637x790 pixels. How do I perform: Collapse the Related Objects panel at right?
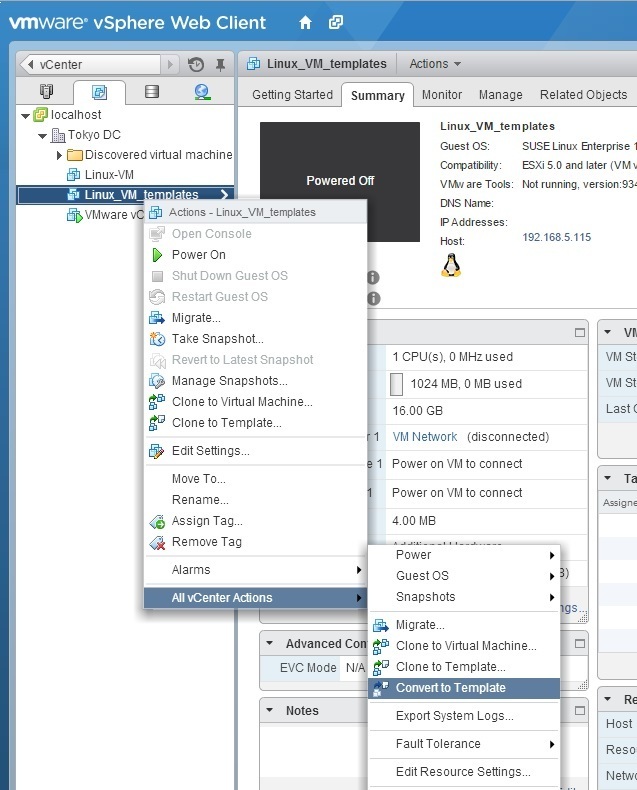click(608, 699)
